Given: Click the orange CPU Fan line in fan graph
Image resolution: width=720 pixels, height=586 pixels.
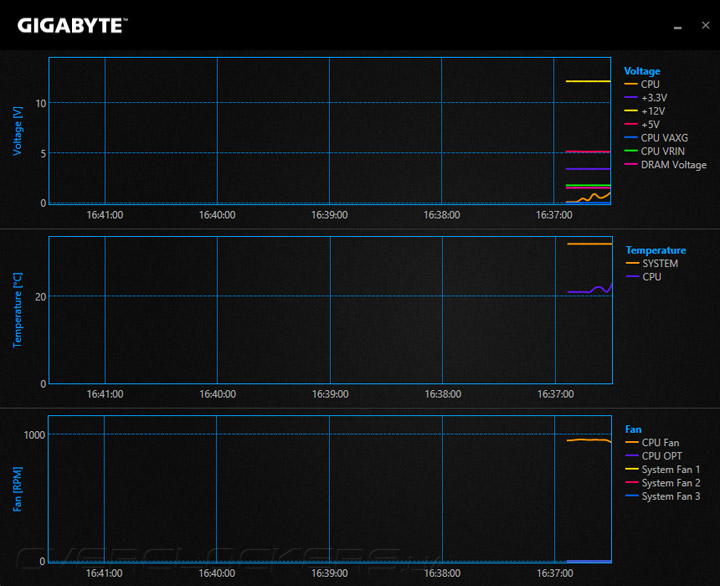Looking at the screenshot, I should (x=589, y=440).
